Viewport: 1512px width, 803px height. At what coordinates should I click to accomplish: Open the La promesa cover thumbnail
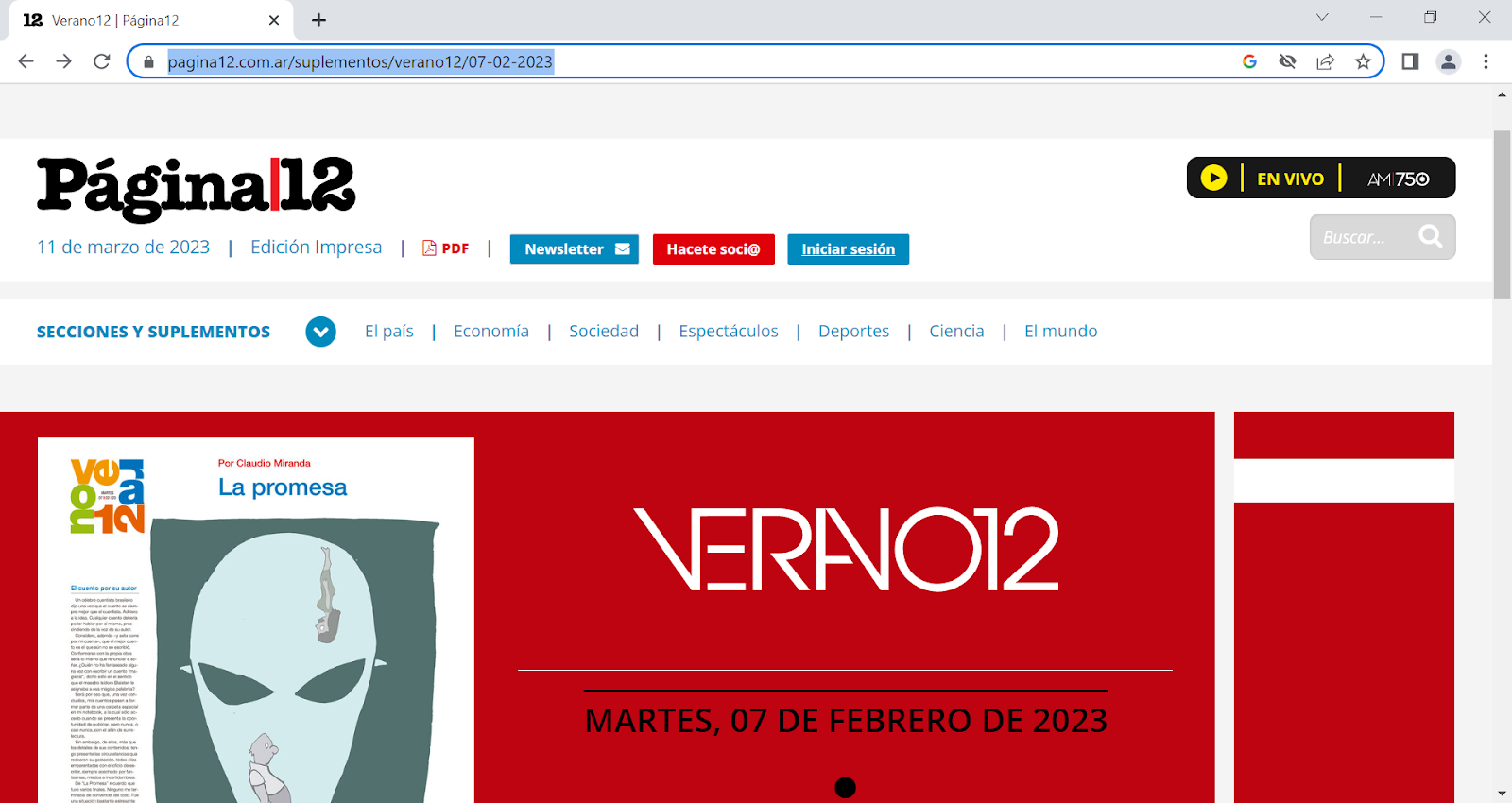point(256,620)
